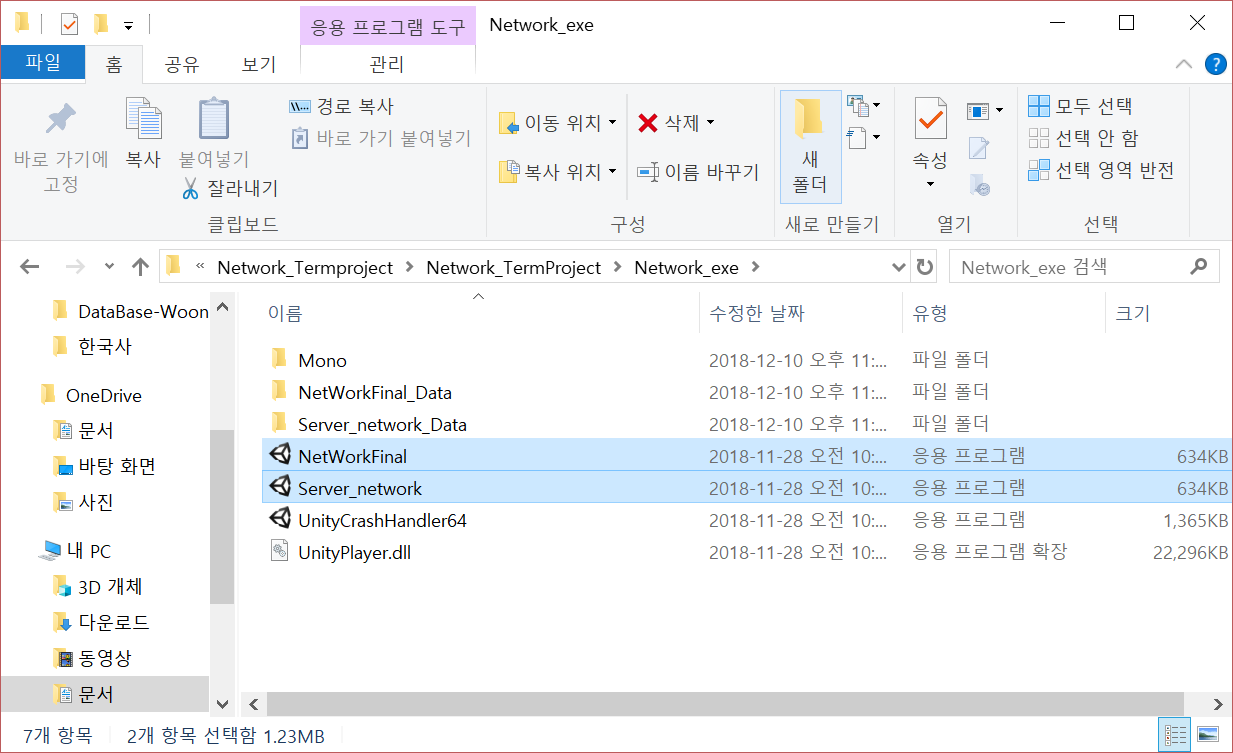The height and width of the screenshot is (753, 1233).
Task: Switch to the Share (공유) tab
Action: pyautogui.click(x=182, y=65)
